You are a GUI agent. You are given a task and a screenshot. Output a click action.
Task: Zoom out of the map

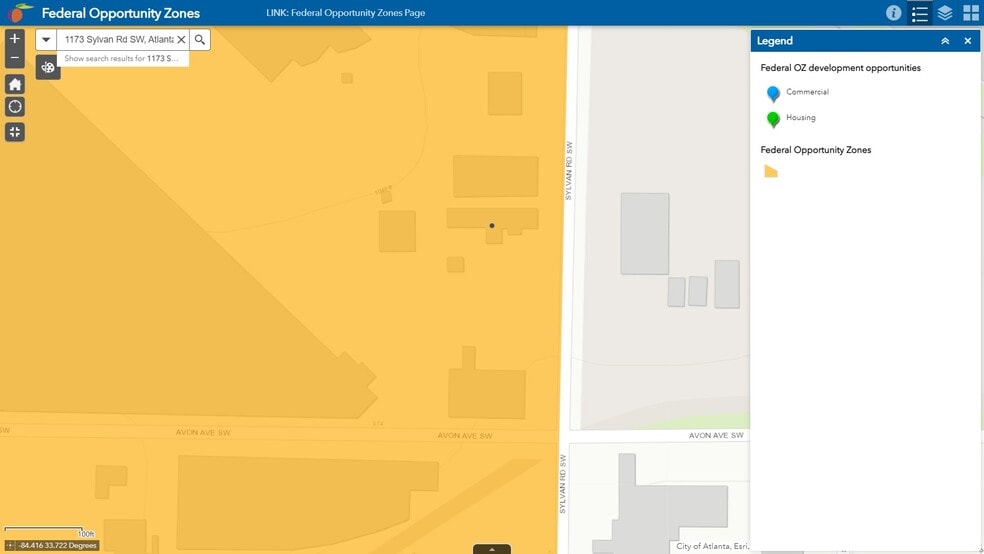14,58
